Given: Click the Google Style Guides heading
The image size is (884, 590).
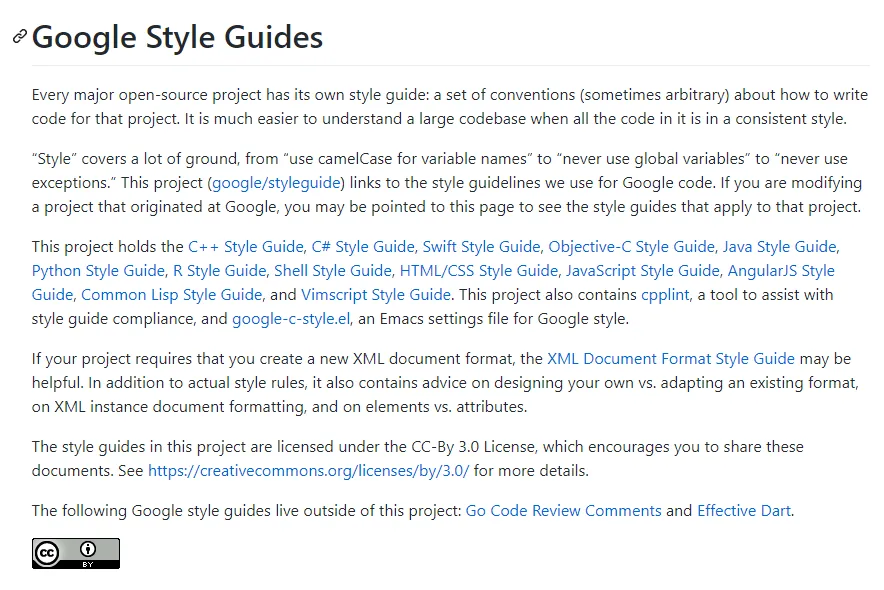Looking at the screenshot, I should pyautogui.click(x=178, y=37).
